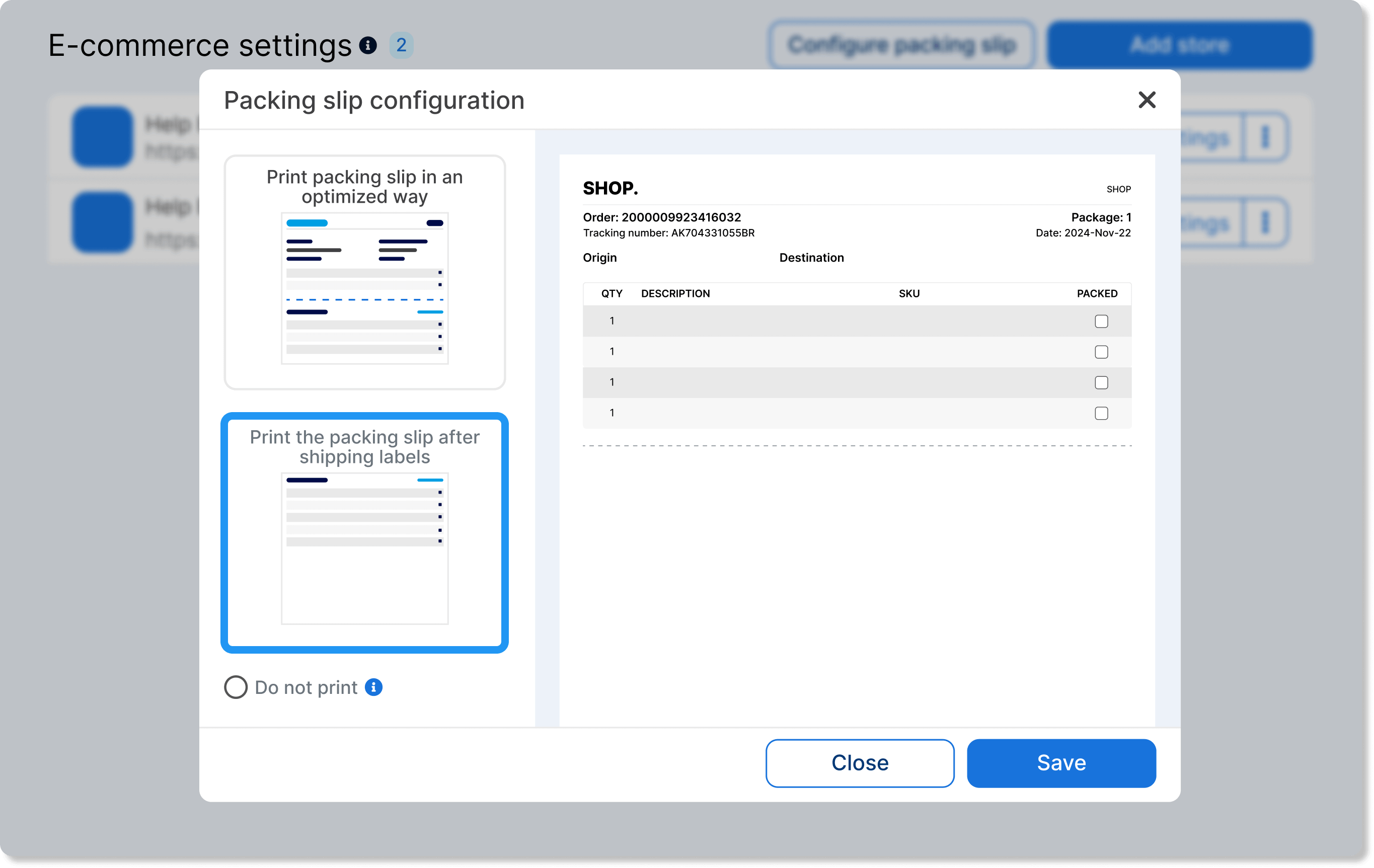Click the Order: 2000009923416032 text
This screenshot has height=868, width=1374.
662,217
